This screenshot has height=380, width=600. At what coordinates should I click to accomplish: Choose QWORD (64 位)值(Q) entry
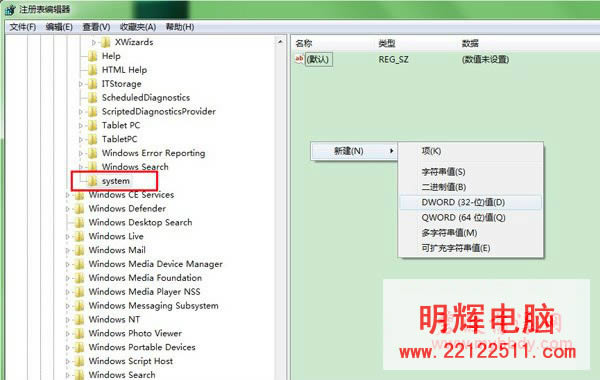coord(471,217)
